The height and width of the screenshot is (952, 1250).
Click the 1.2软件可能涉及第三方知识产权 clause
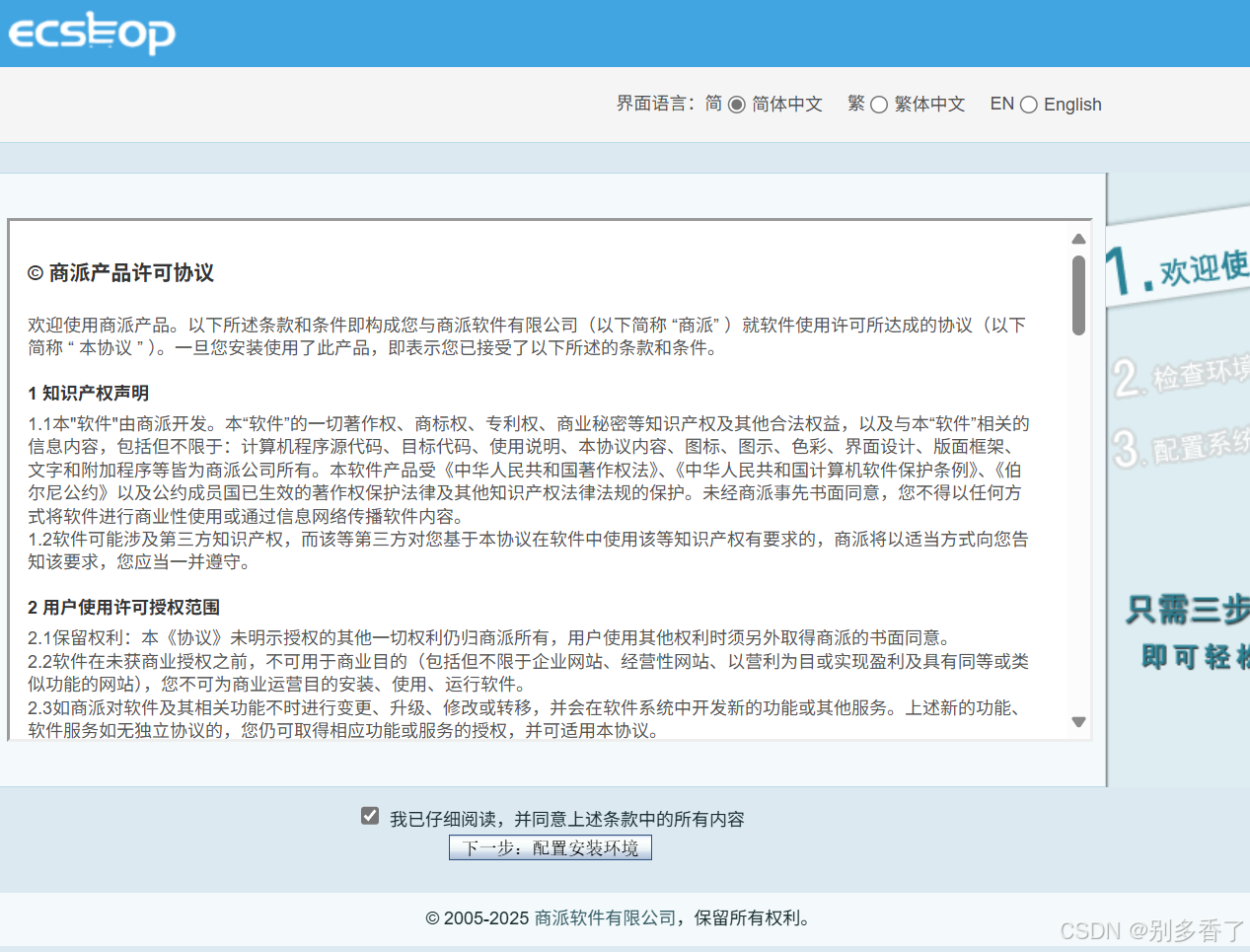[528, 550]
